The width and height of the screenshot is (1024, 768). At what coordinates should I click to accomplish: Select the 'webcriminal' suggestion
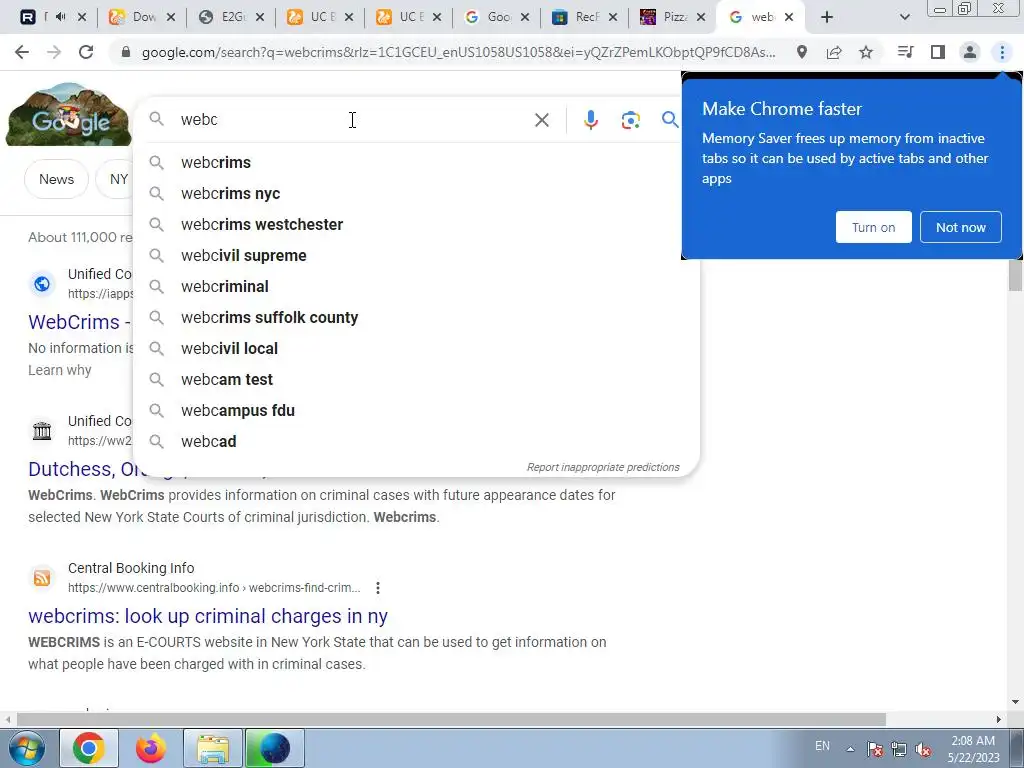click(x=416, y=287)
